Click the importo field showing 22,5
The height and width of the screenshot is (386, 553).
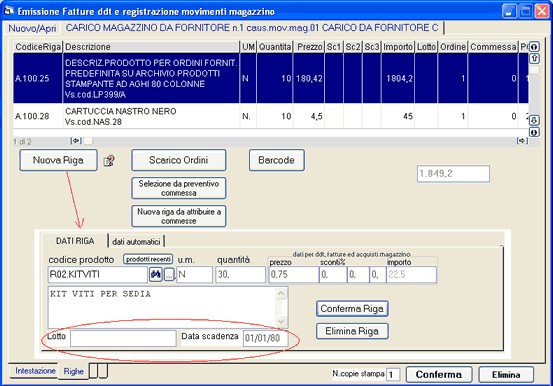click(x=411, y=275)
